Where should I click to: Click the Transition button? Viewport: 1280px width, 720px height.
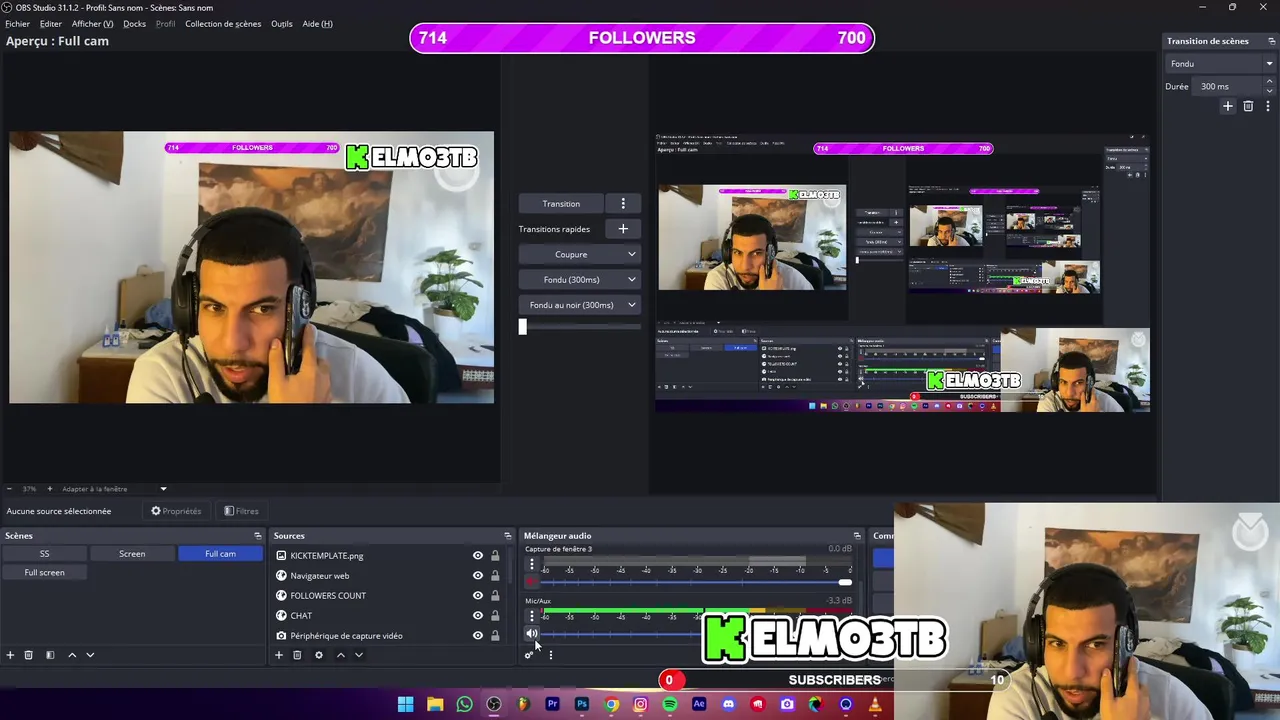561,203
